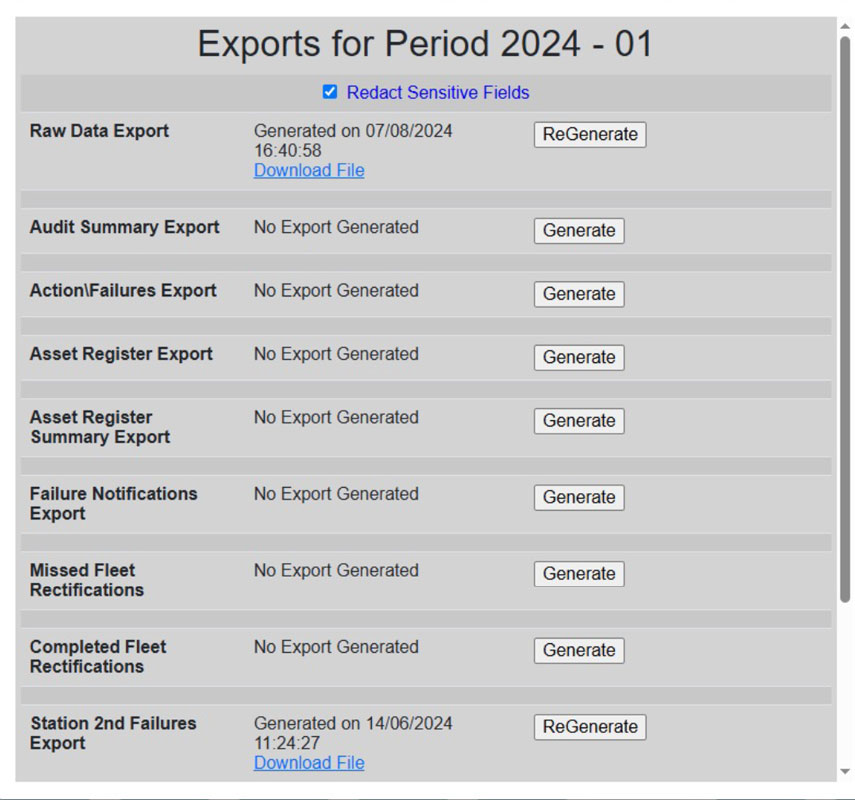Click the Redact Sensitive Fields label text

click(x=438, y=93)
